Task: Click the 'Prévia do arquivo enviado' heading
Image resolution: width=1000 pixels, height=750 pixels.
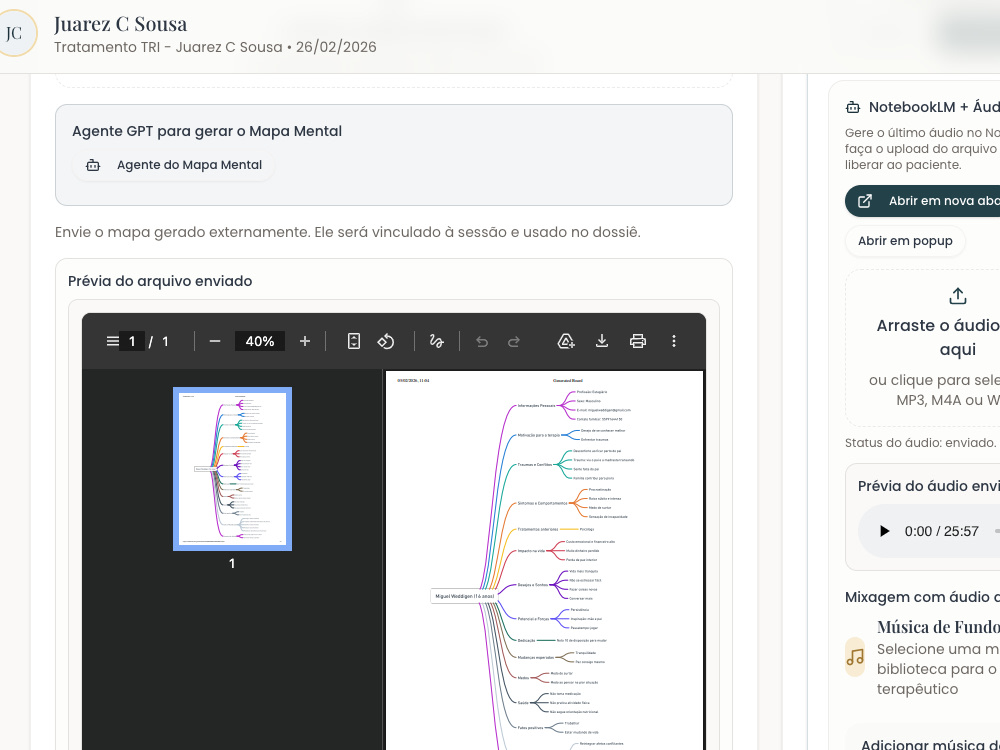Action: pyautogui.click(x=160, y=281)
